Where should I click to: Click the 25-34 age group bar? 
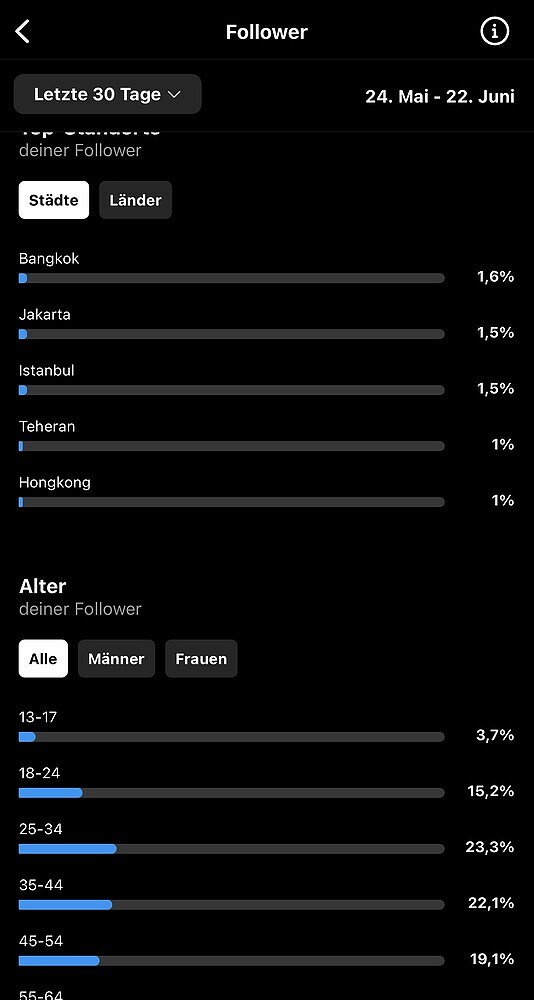click(x=232, y=849)
